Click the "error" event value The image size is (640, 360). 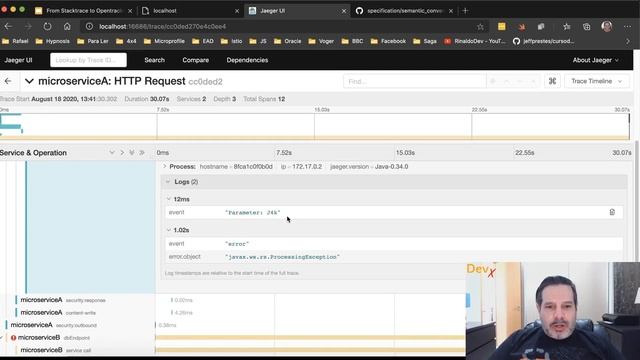237,244
